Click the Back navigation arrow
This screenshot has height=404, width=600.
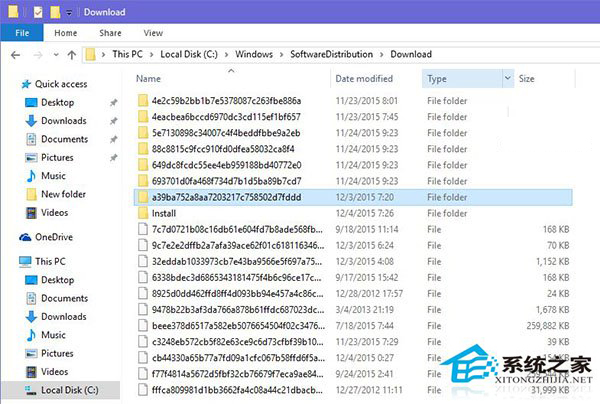[16, 55]
